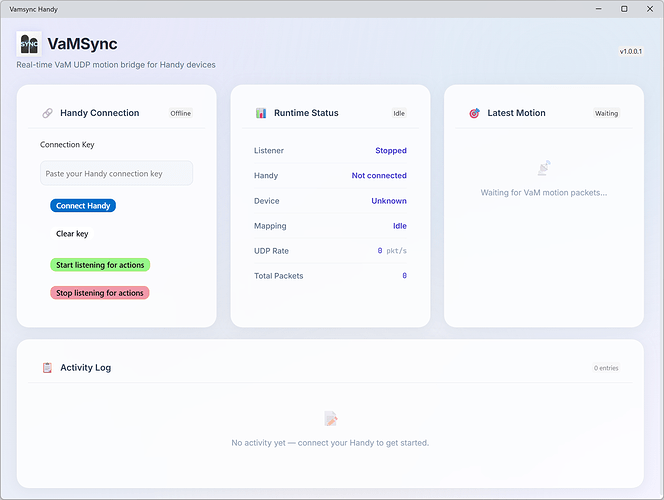Focus the Handy connection key field
This screenshot has width=664, height=500.
116,173
